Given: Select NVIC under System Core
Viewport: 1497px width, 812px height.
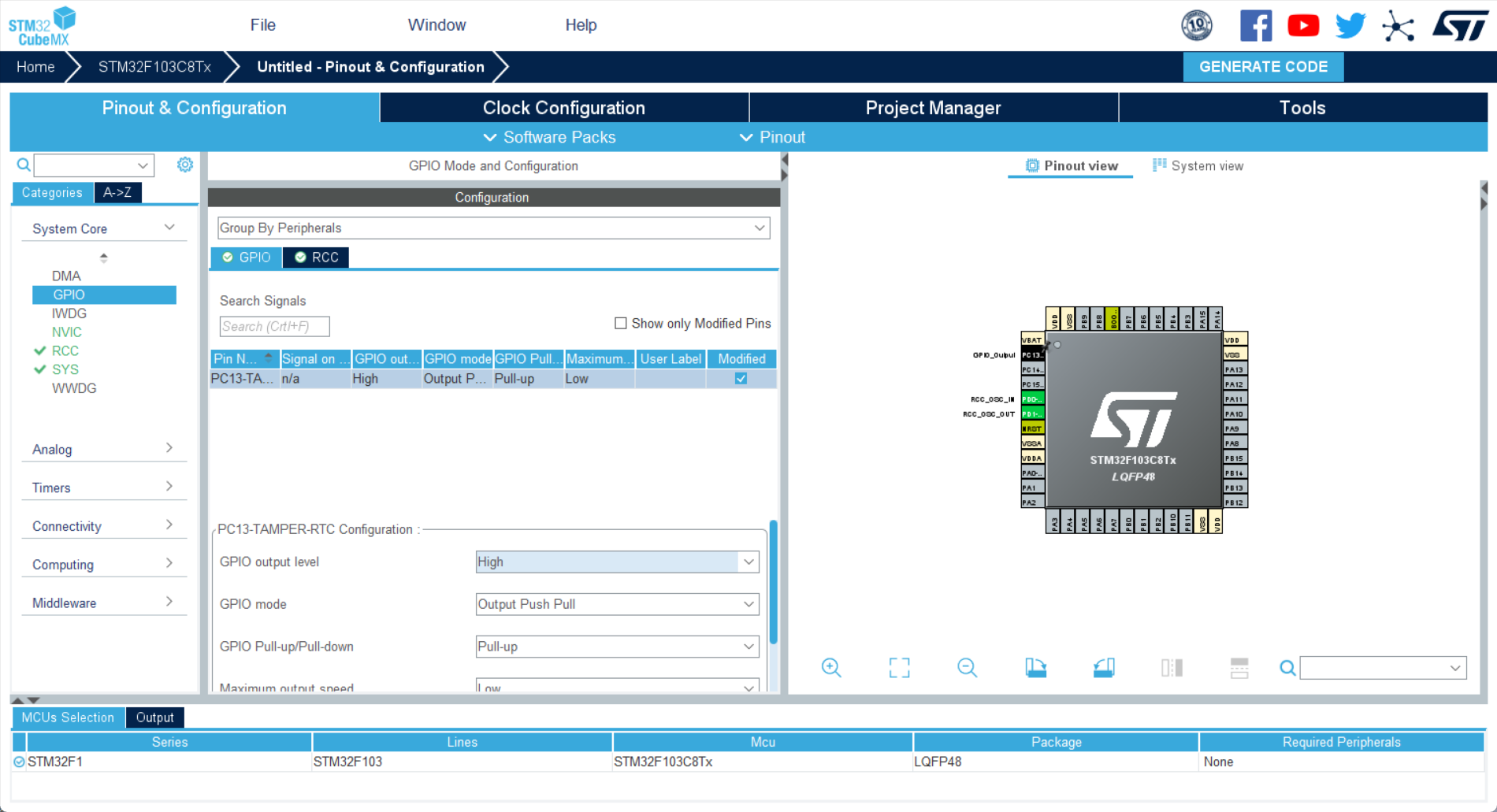Looking at the screenshot, I should pos(67,332).
